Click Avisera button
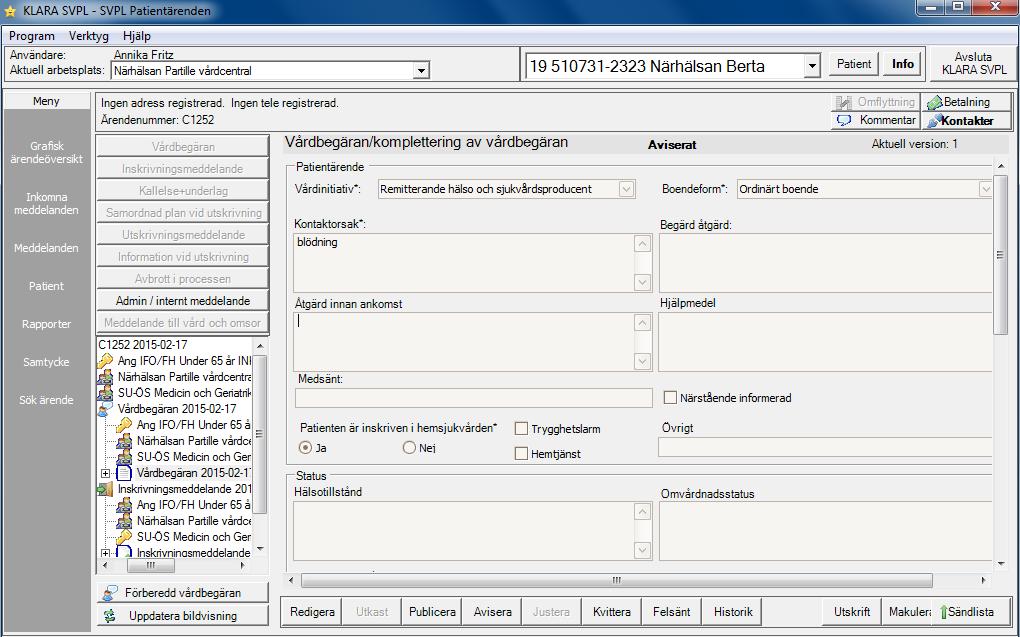The image size is (1020, 637). point(492,612)
